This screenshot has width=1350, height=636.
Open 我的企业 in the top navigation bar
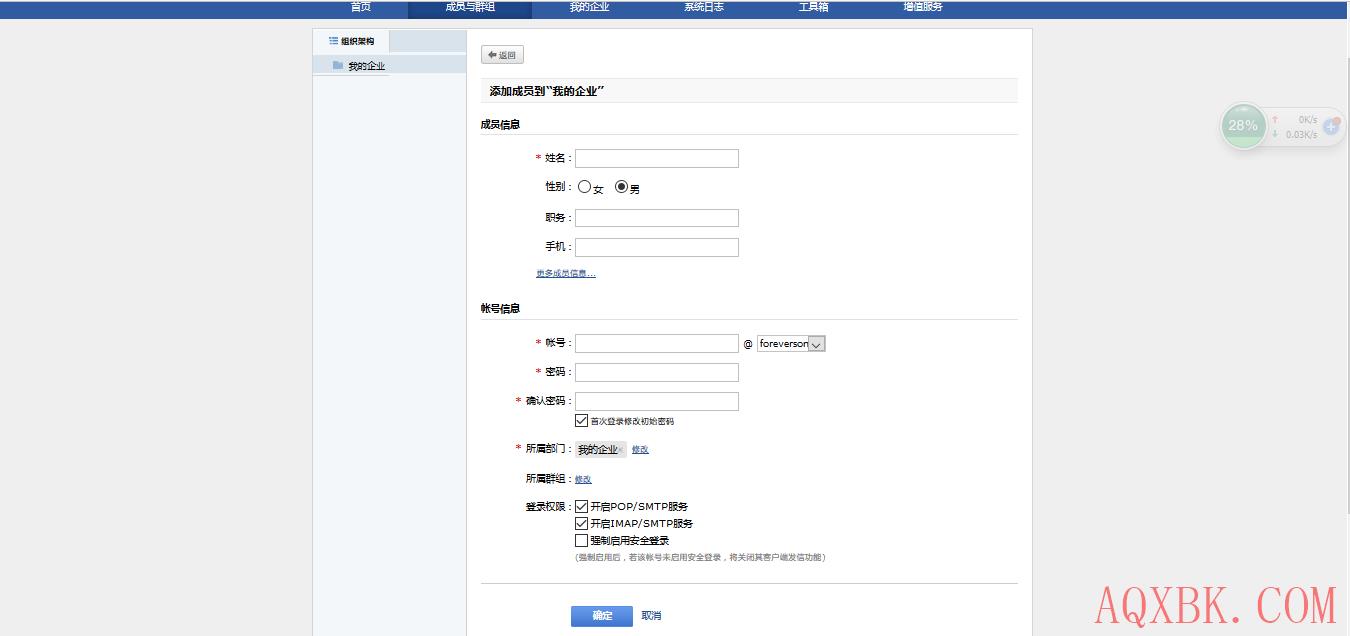pyautogui.click(x=589, y=7)
